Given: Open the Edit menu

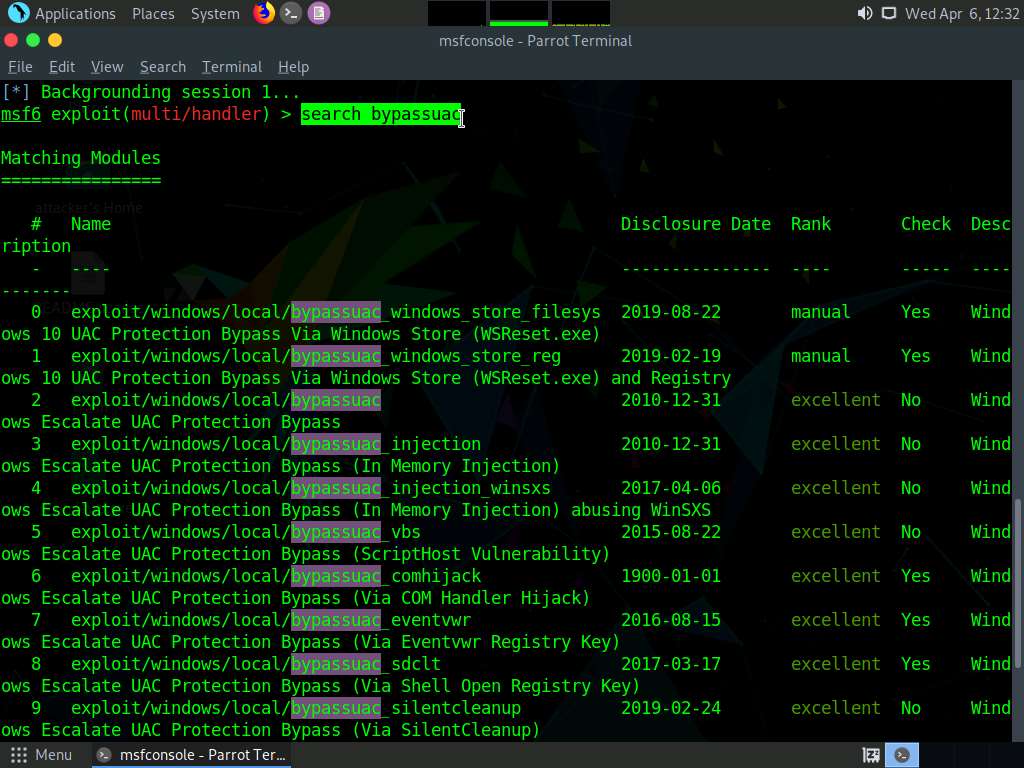Looking at the screenshot, I should [62, 67].
